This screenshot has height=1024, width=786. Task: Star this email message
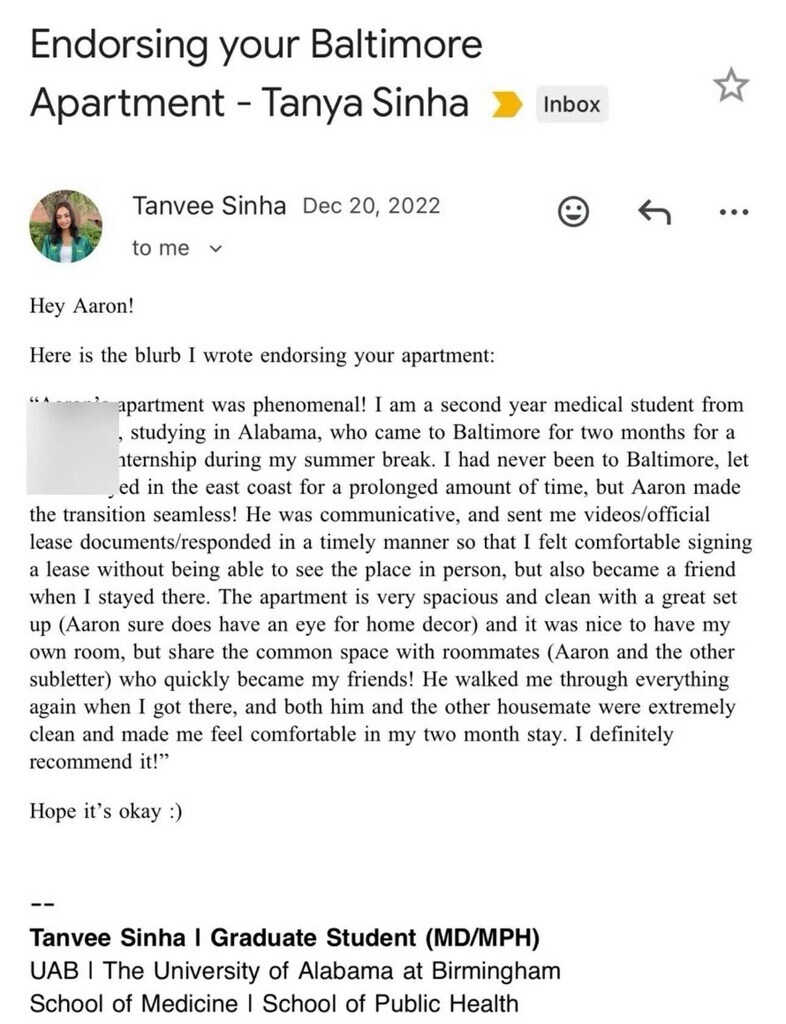coord(731,87)
